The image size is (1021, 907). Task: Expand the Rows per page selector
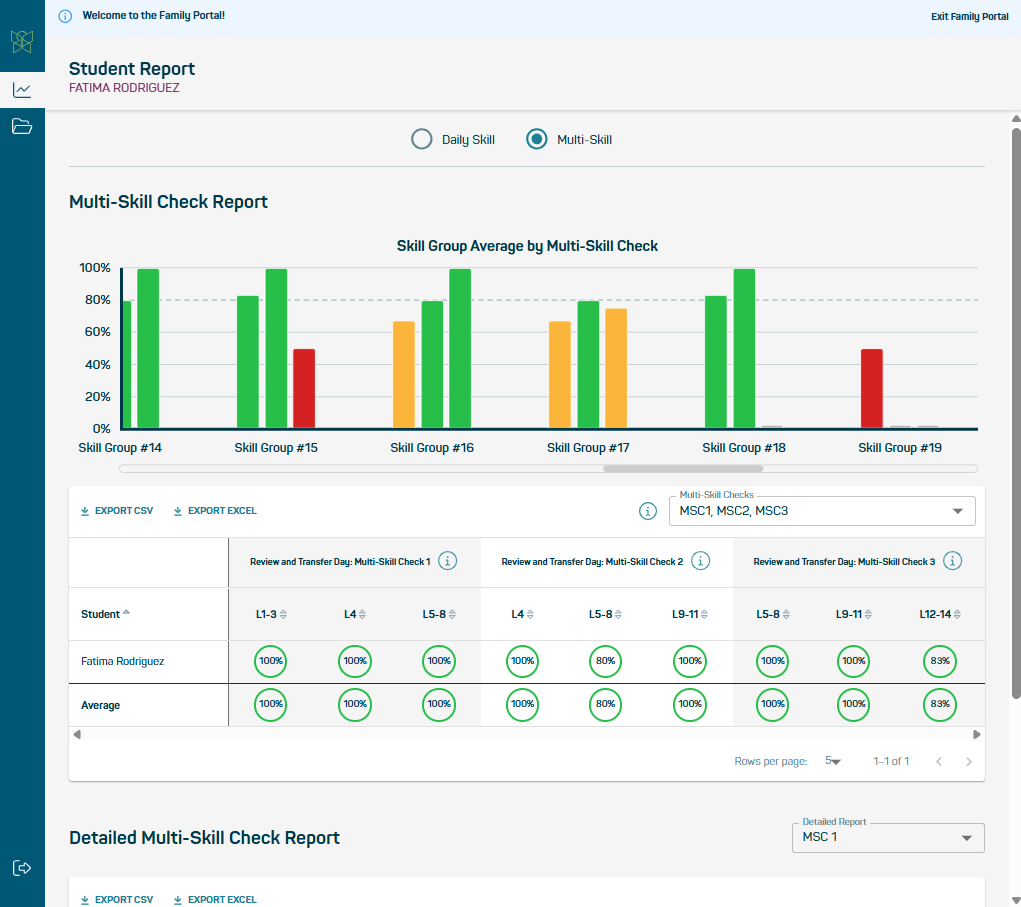tap(833, 761)
